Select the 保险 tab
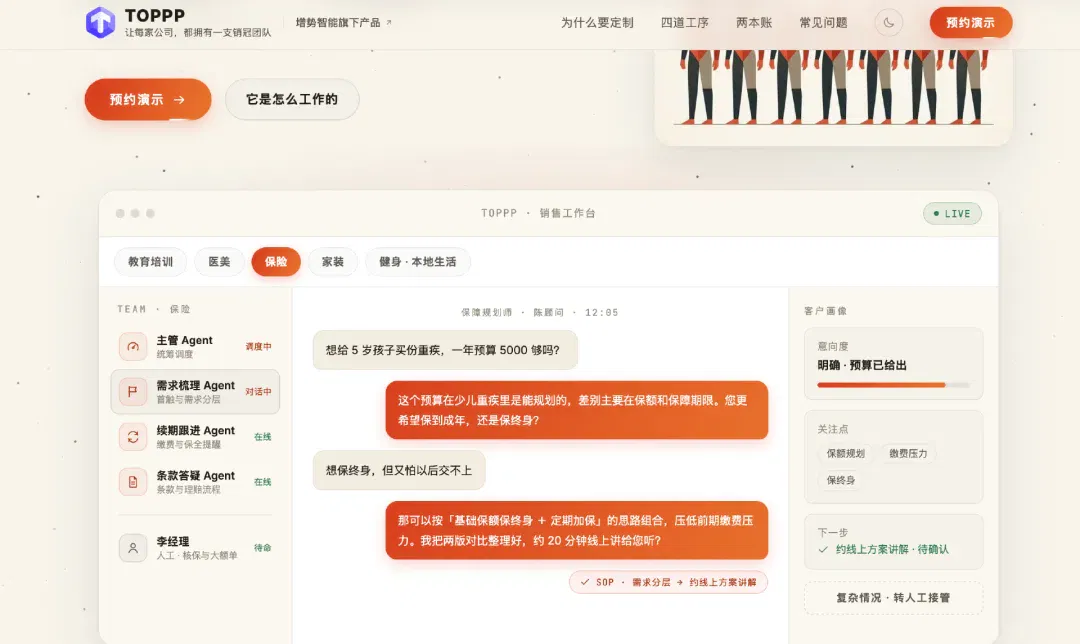The height and width of the screenshot is (644, 1080). coord(276,262)
